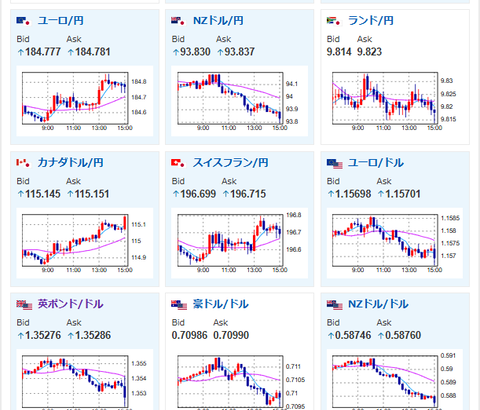480x410 pixels.
Task: Click the Australian Dollar/Dollar flag icon
Action: tap(179, 305)
